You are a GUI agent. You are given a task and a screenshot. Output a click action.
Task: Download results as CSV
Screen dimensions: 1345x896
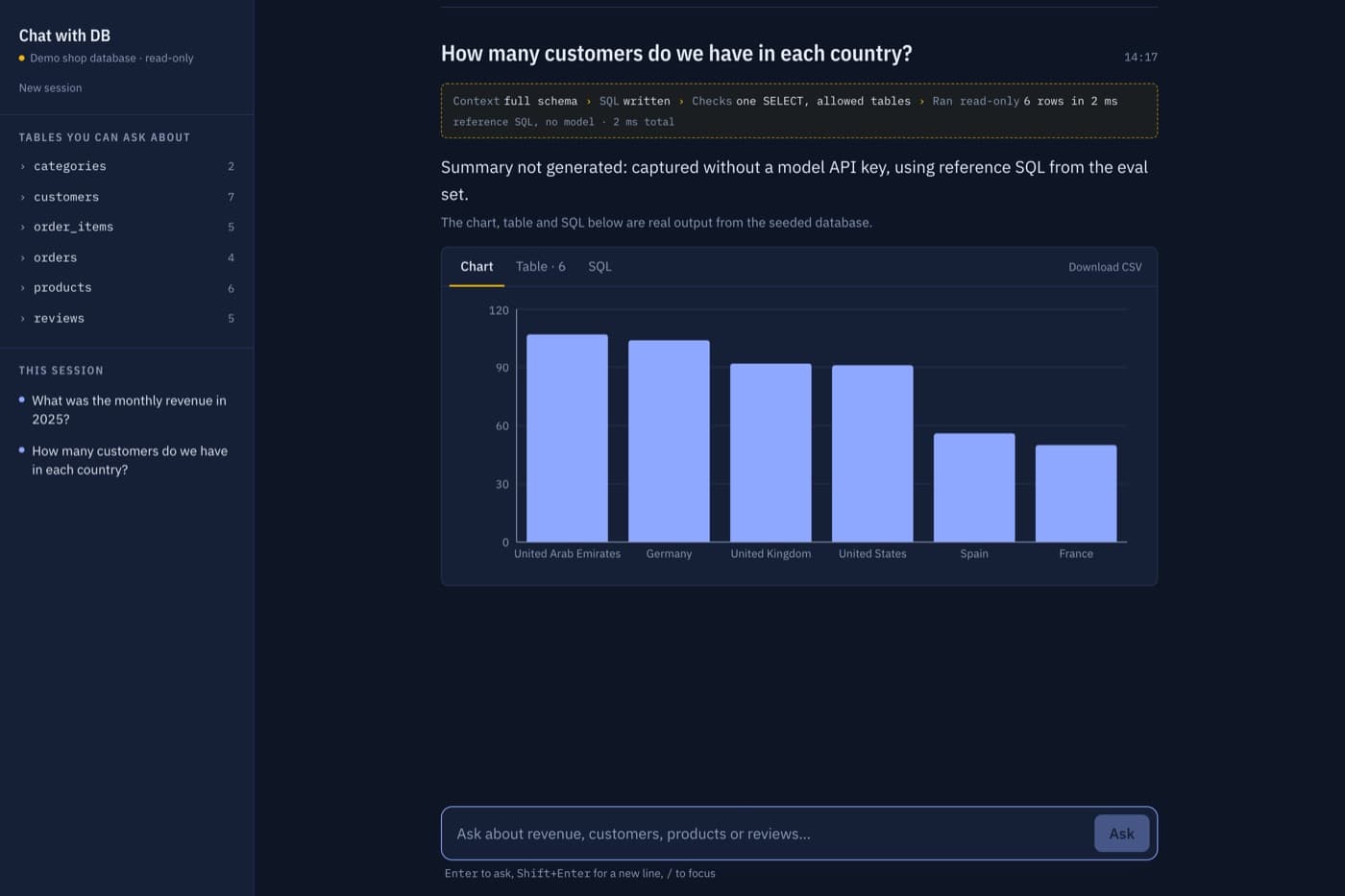(x=1105, y=267)
